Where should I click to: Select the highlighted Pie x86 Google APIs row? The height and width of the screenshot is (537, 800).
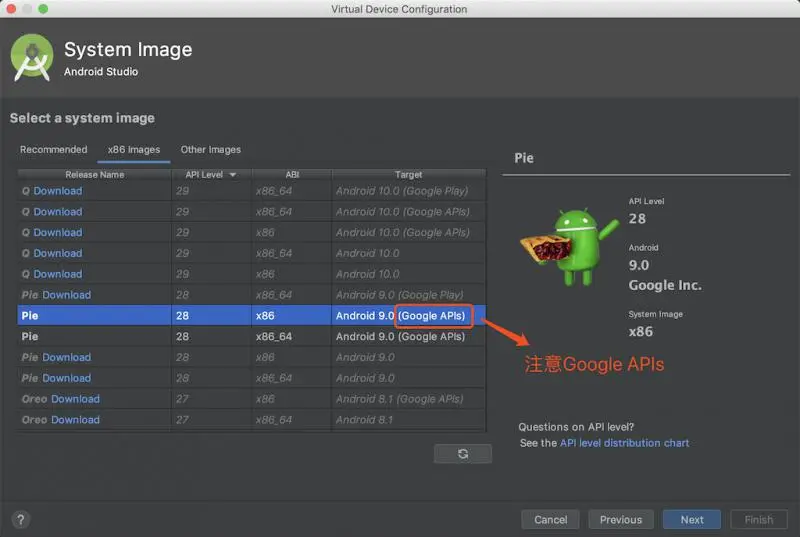[x=252, y=316]
